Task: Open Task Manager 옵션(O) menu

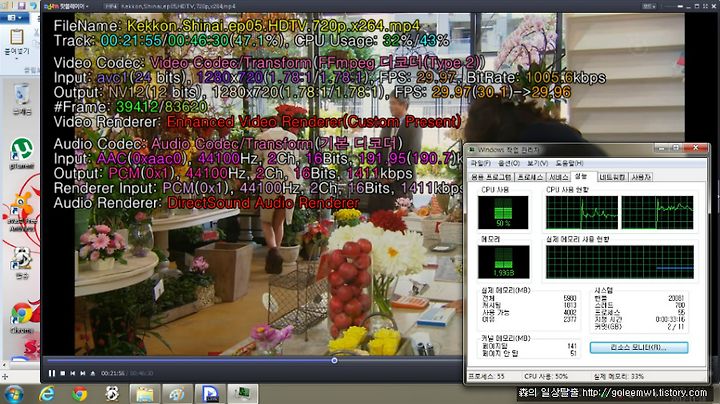Action: [509, 163]
